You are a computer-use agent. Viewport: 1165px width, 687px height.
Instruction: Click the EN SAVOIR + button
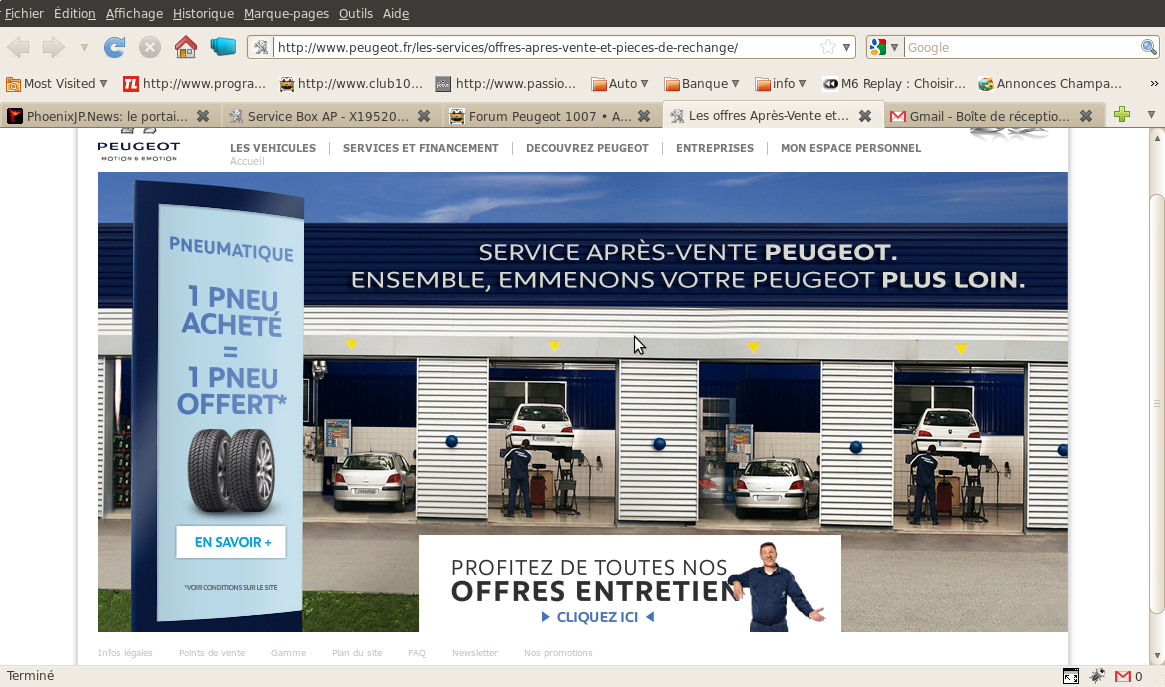pyautogui.click(x=231, y=542)
